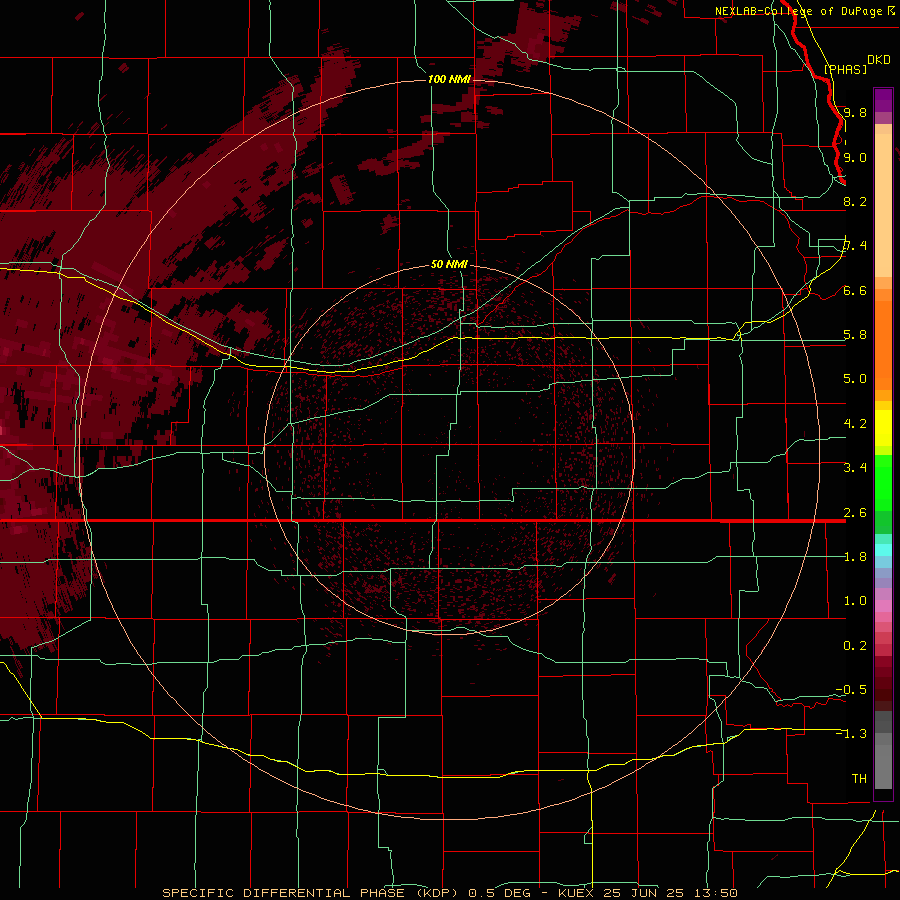Click the 2.6 legend value

click(x=855, y=513)
